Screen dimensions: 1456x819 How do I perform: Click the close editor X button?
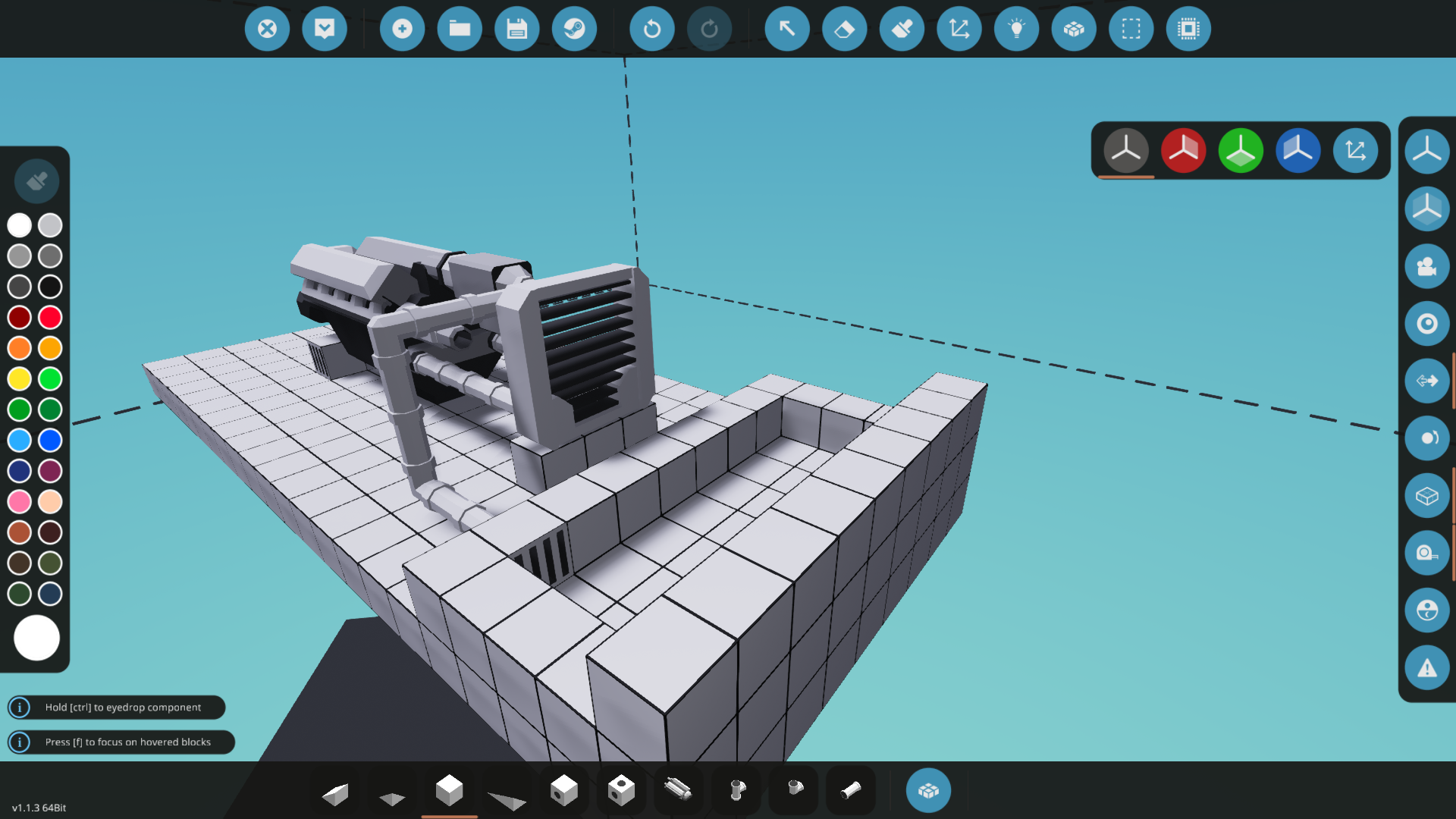coord(267,29)
